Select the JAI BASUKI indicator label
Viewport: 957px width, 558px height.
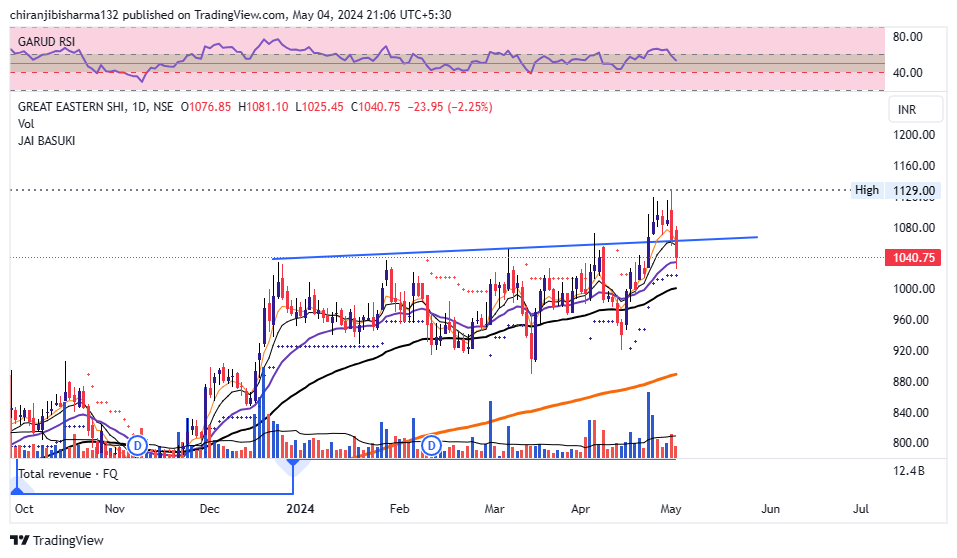click(x=46, y=141)
